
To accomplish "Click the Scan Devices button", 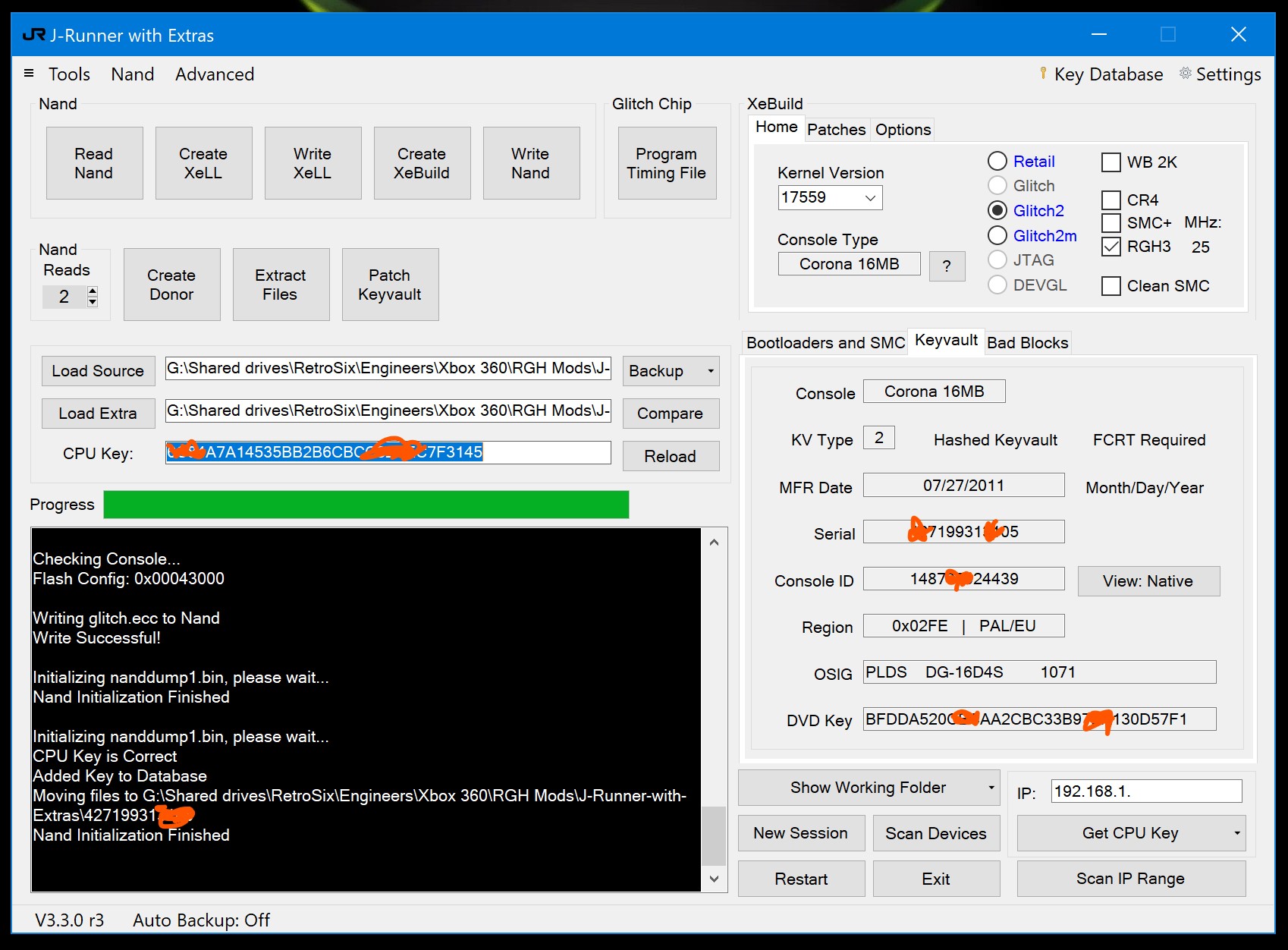I will pyautogui.click(x=936, y=832).
